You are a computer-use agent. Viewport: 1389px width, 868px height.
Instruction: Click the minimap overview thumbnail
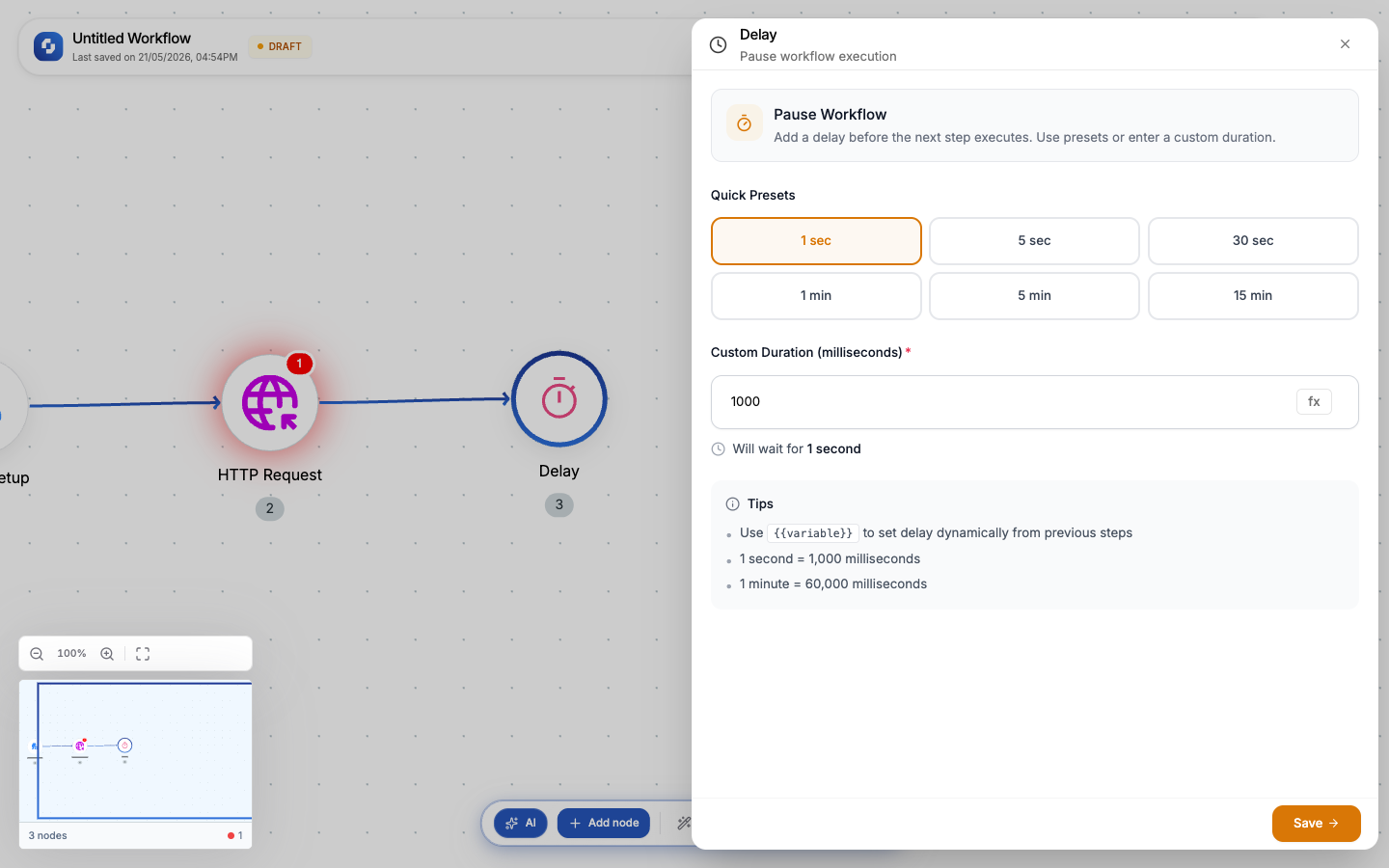tap(135, 750)
